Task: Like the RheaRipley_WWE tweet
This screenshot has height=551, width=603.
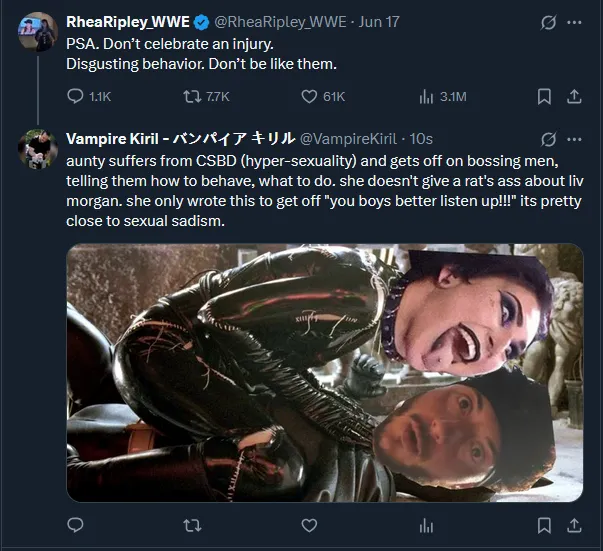Action: pos(310,96)
